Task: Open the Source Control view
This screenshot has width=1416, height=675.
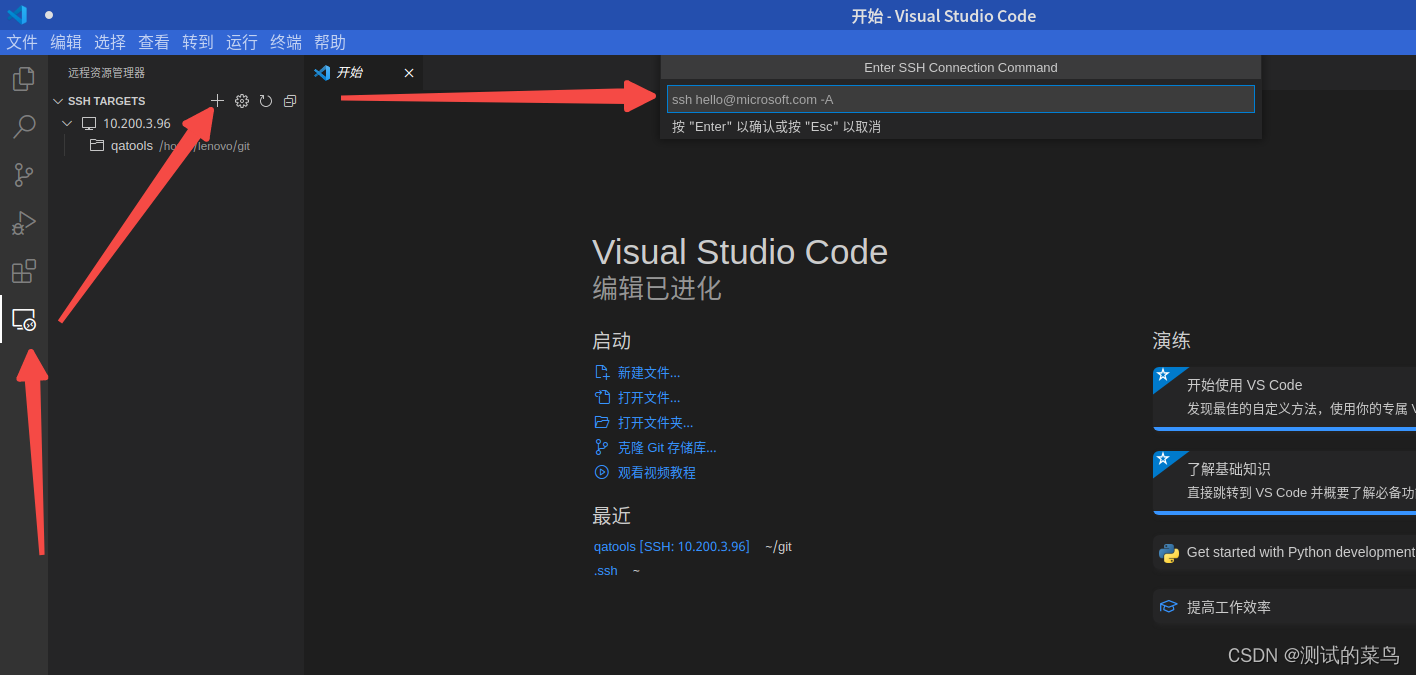Action: coord(23,175)
